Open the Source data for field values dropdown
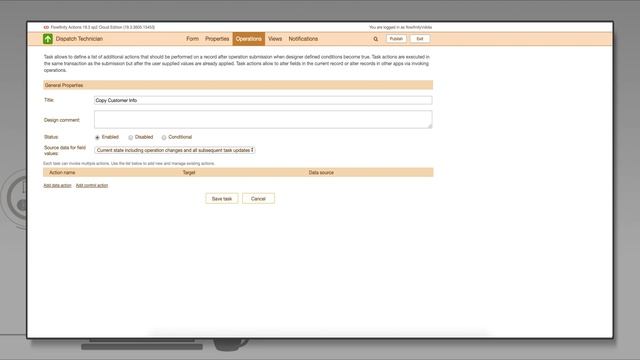Screen dimensions: 640x360 click(x=175, y=150)
